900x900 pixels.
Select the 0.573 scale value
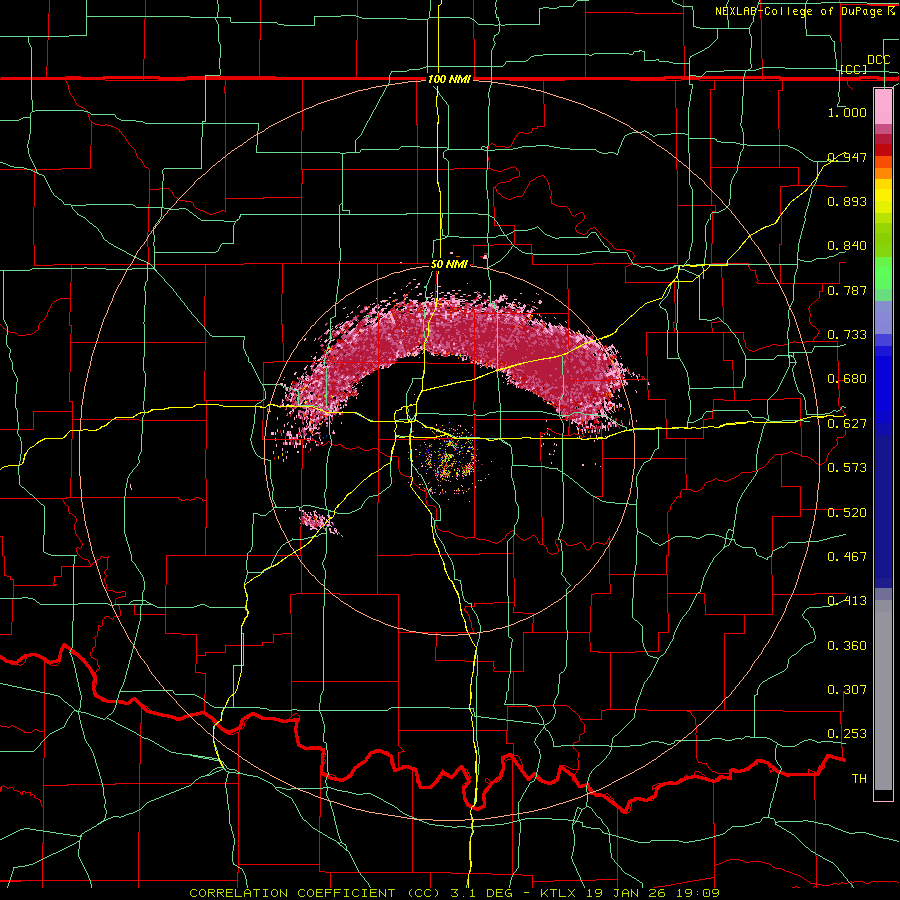(847, 468)
